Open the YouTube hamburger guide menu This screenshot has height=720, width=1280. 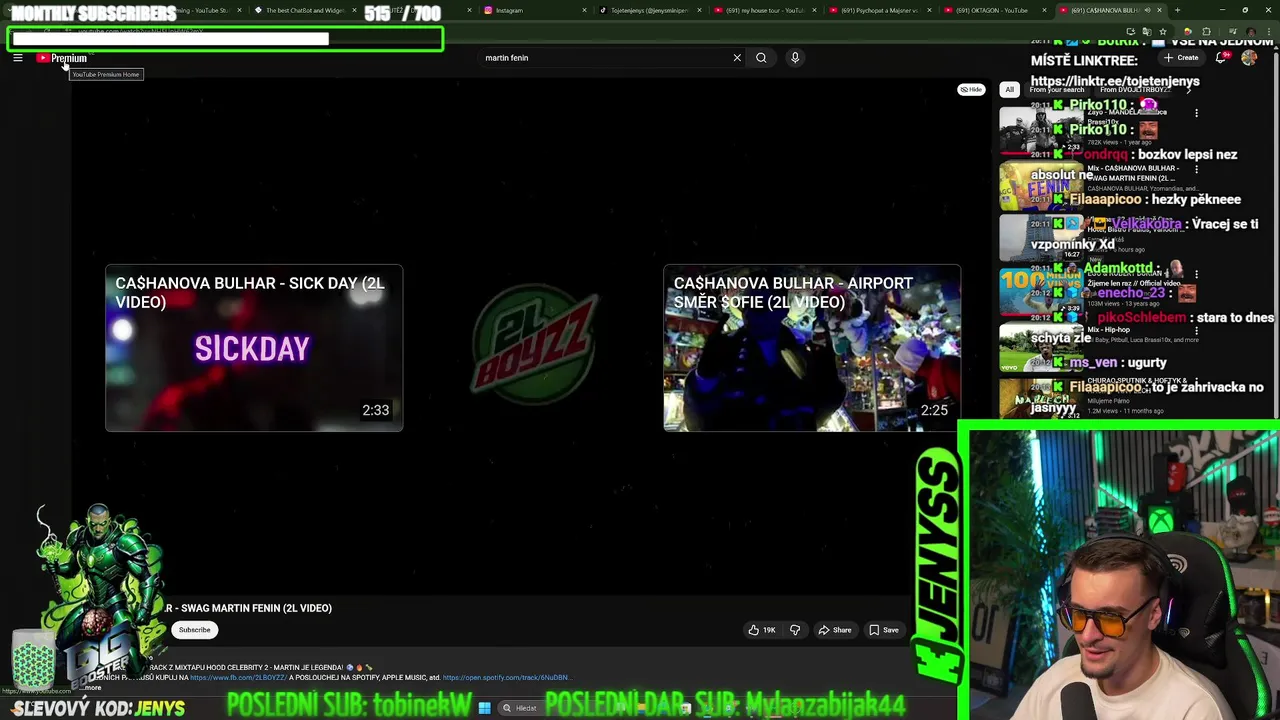tap(17, 58)
